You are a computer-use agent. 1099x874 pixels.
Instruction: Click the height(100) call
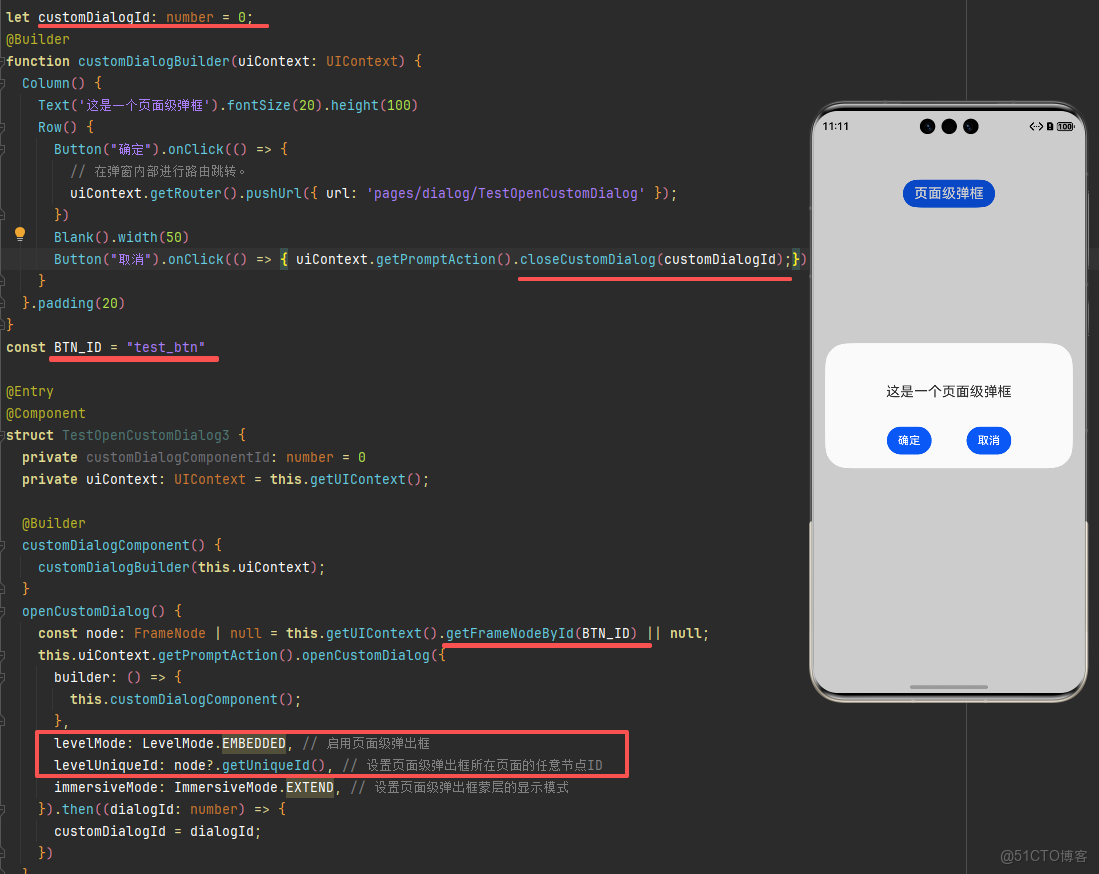374,105
